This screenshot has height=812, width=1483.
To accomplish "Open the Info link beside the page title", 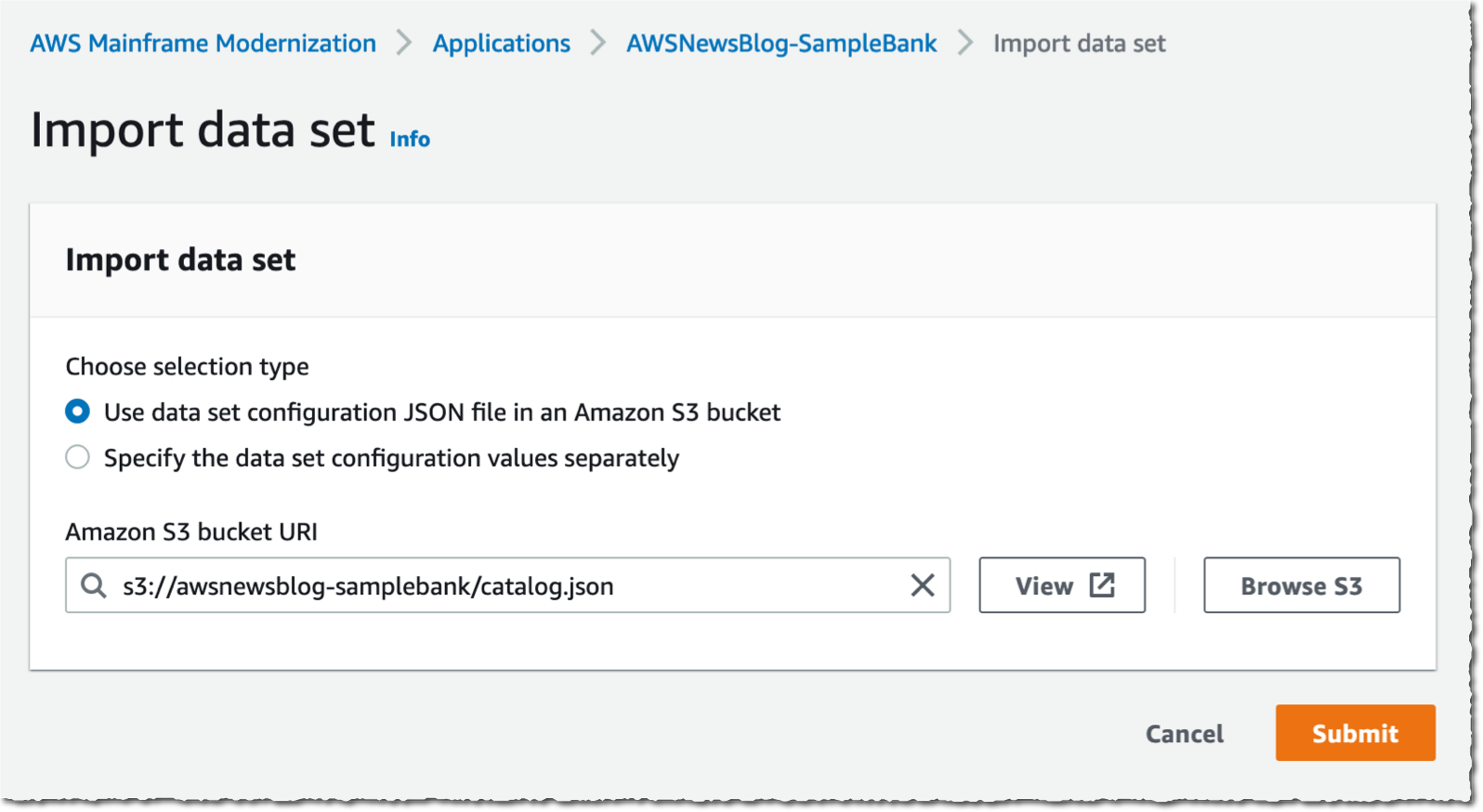I will tap(410, 139).
